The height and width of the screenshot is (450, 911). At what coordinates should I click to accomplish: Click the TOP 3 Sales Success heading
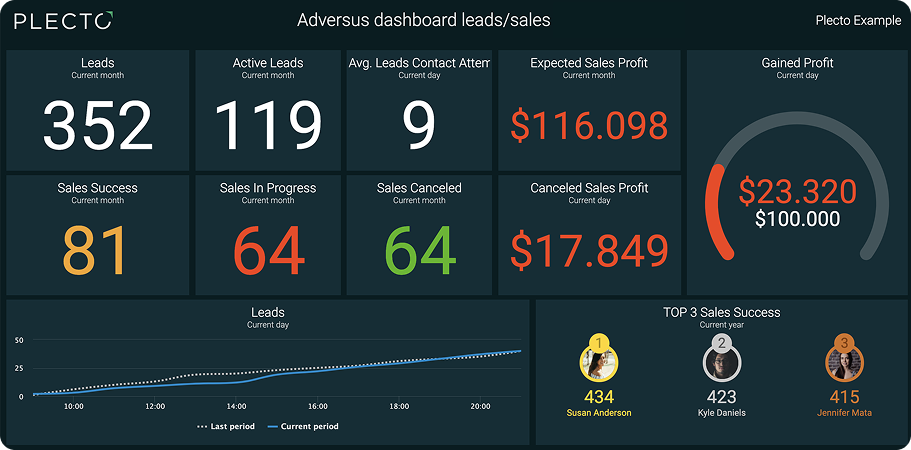point(721,312)
